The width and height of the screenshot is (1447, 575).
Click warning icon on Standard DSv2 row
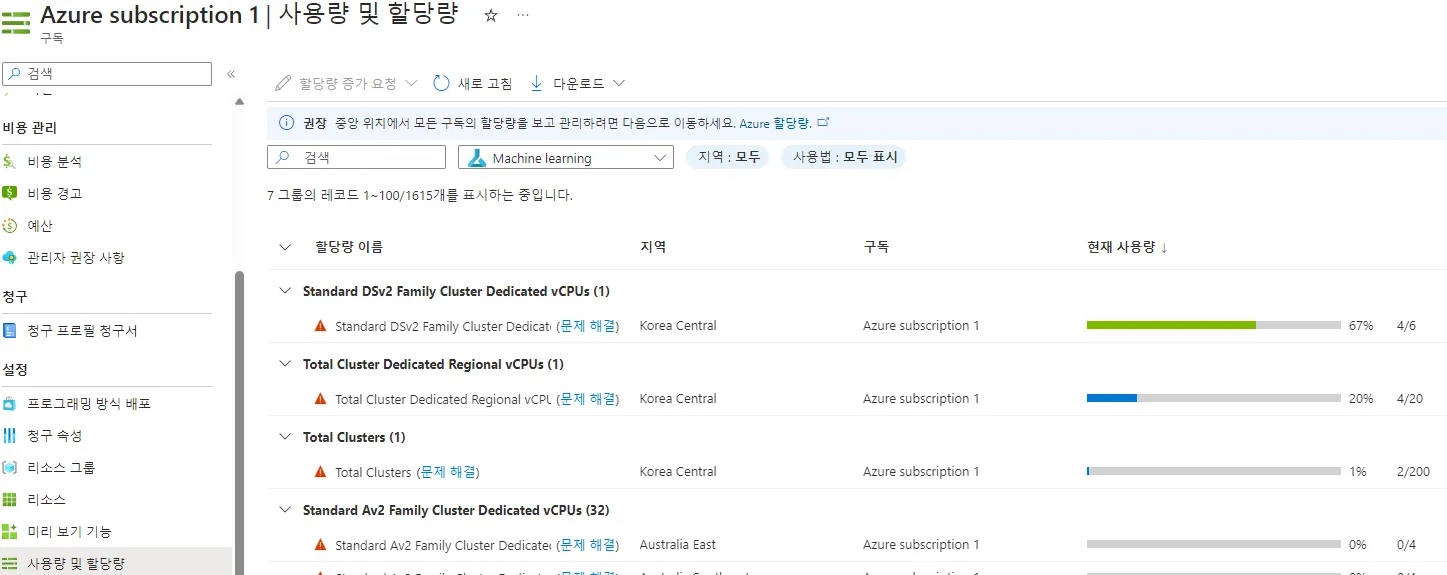coord(320,326)
